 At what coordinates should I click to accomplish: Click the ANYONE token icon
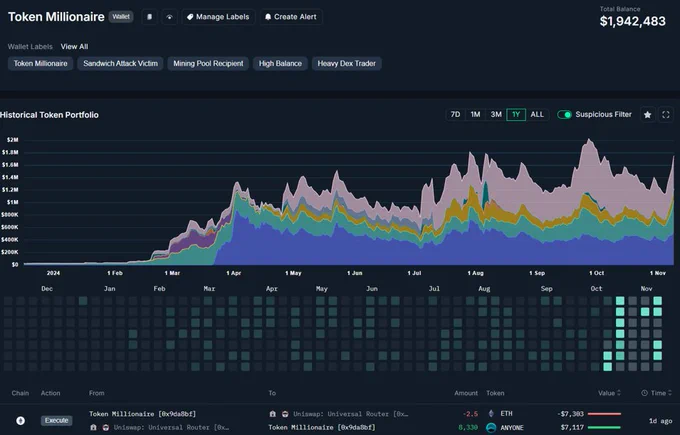[491, 428]
